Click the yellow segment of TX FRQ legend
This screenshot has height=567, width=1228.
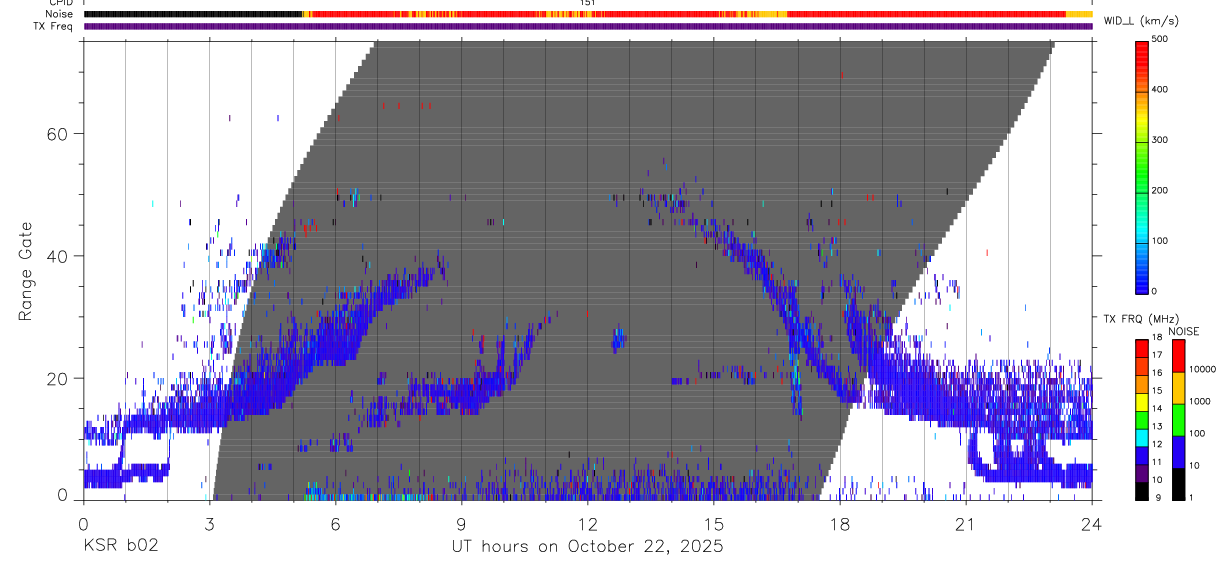(x=1143, y=401)
